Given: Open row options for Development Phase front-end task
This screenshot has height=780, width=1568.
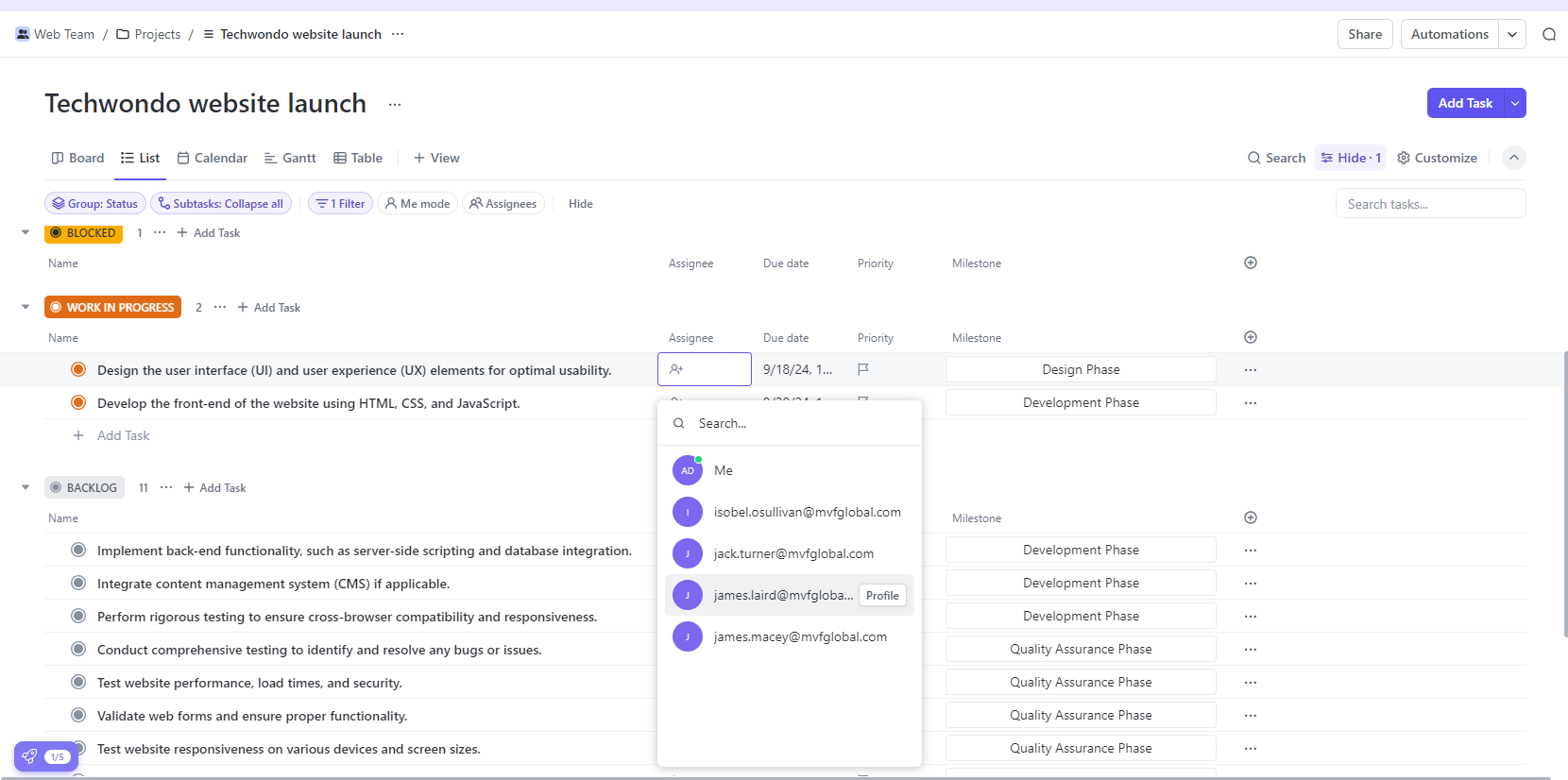Looking at the screenshot, I should pyautogui.click(x=1250, y=403).
